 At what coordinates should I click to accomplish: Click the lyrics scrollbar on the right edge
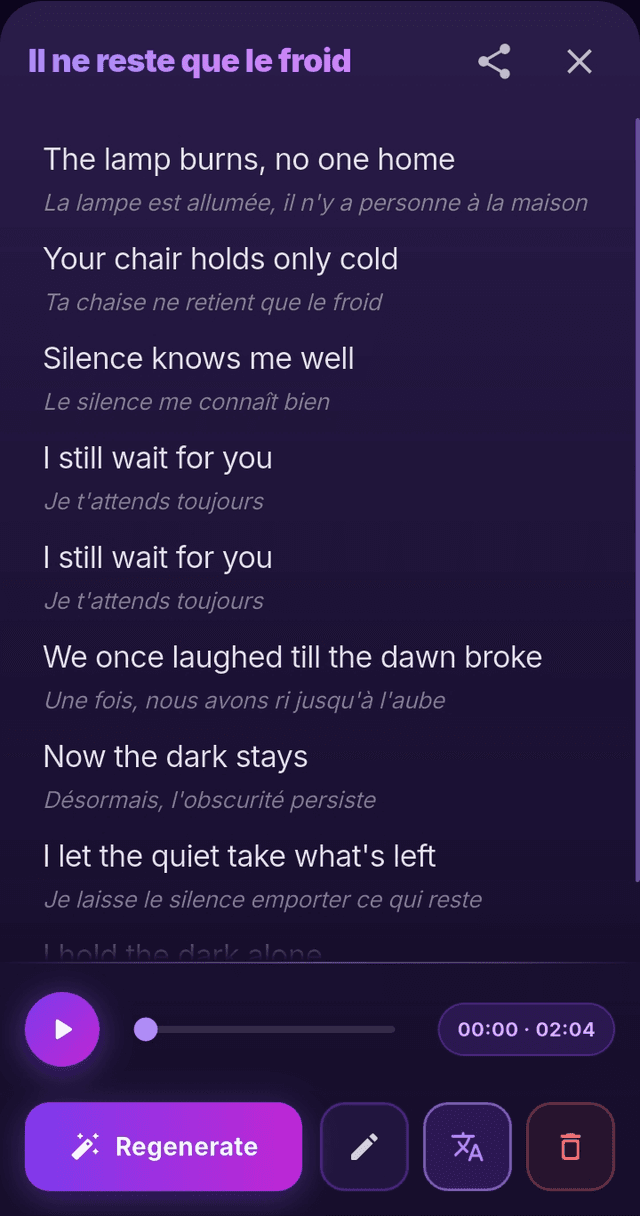click(x=636, y=500)
